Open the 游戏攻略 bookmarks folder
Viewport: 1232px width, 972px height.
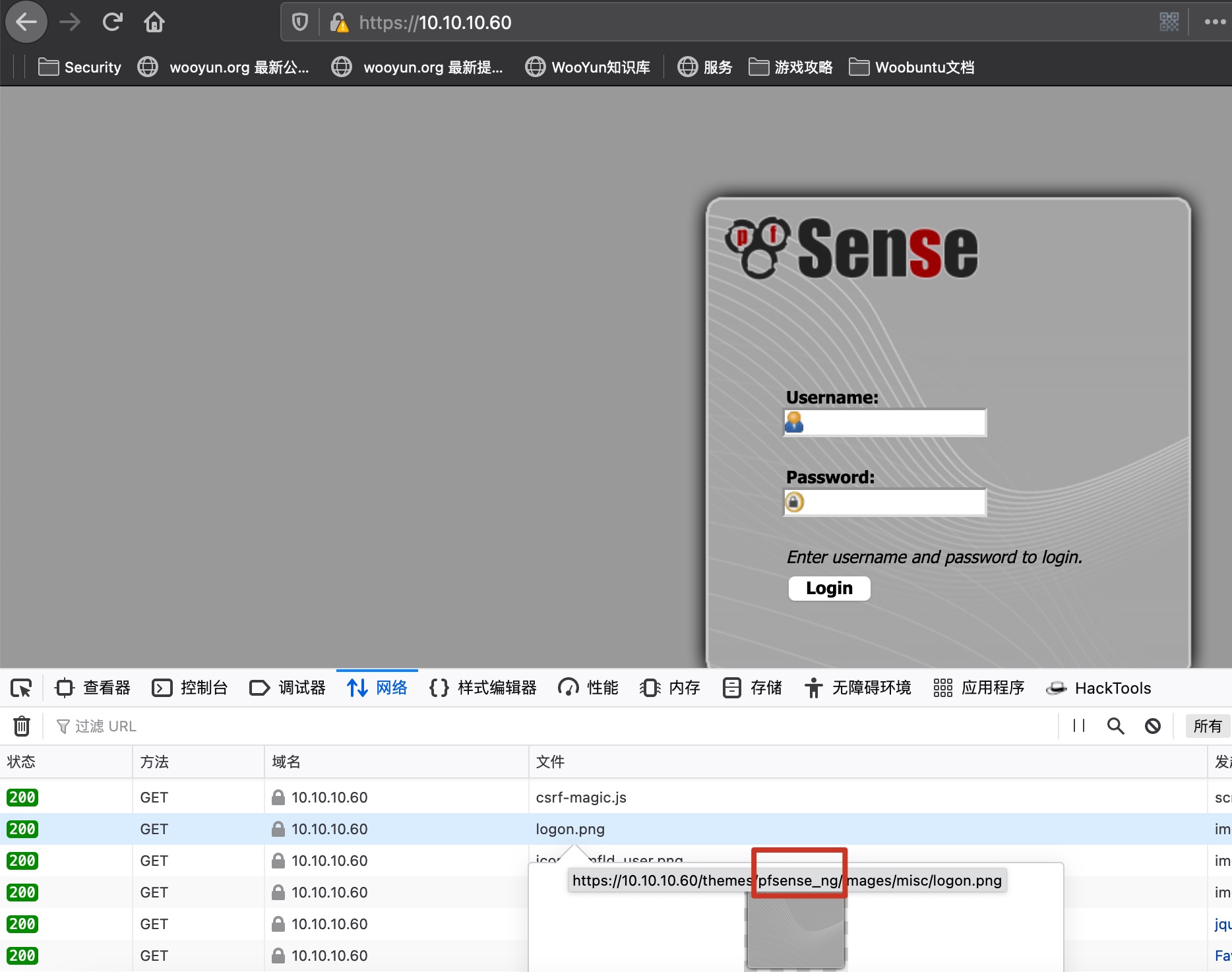(791, 67)
